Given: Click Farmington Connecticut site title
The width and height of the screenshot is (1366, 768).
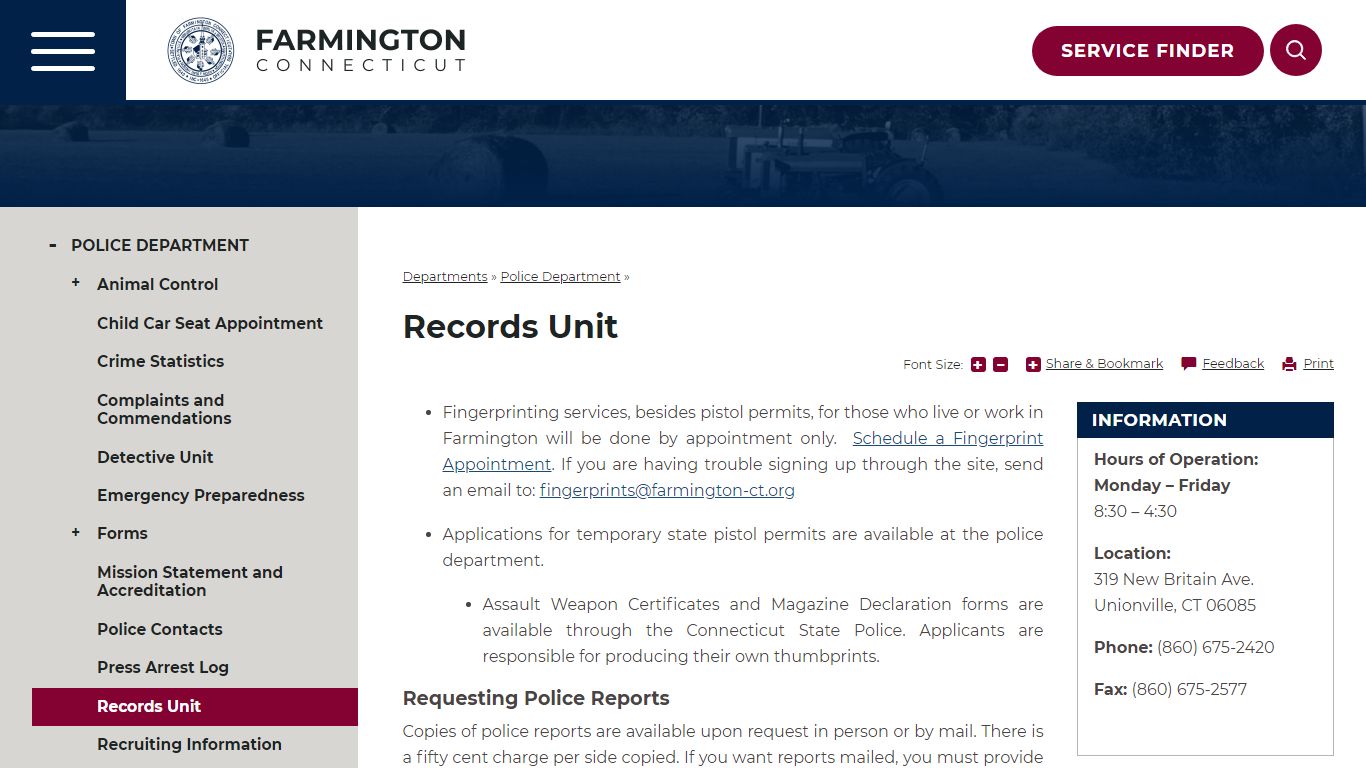Looking at the screenshot, I should [361, 50].
